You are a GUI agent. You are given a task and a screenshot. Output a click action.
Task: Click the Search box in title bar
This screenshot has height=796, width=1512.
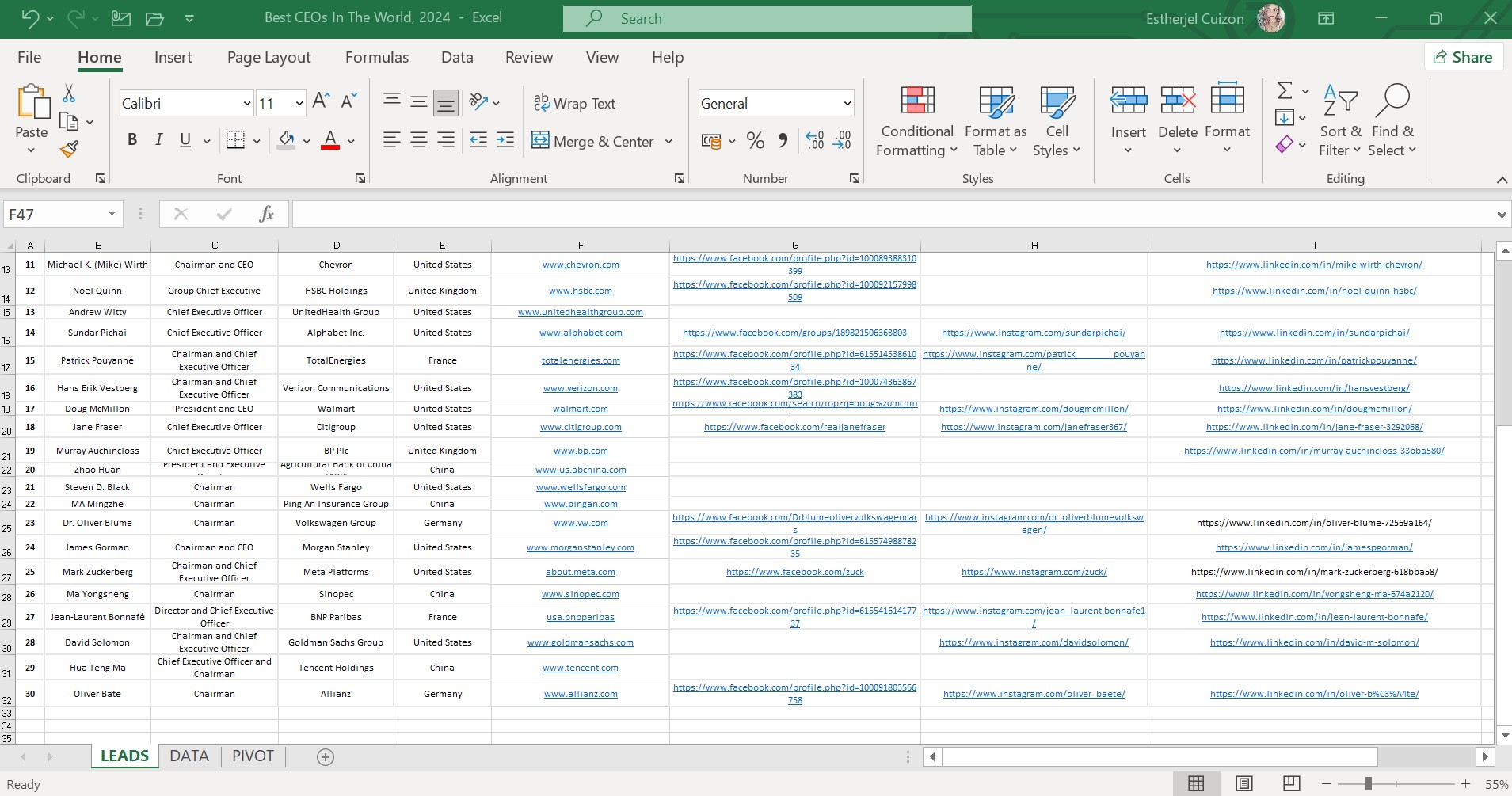pos(767,18)
